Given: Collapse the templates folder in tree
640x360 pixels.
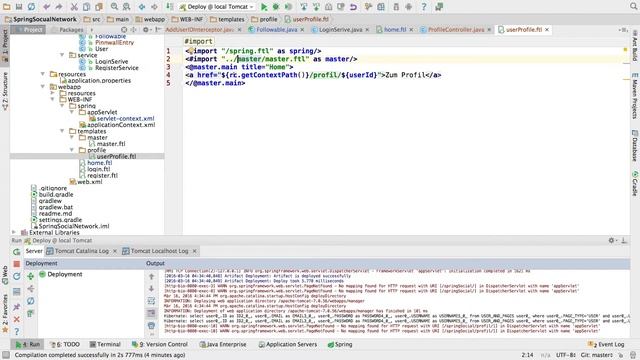Looking at the screenshot, I should tap(62, 131).
